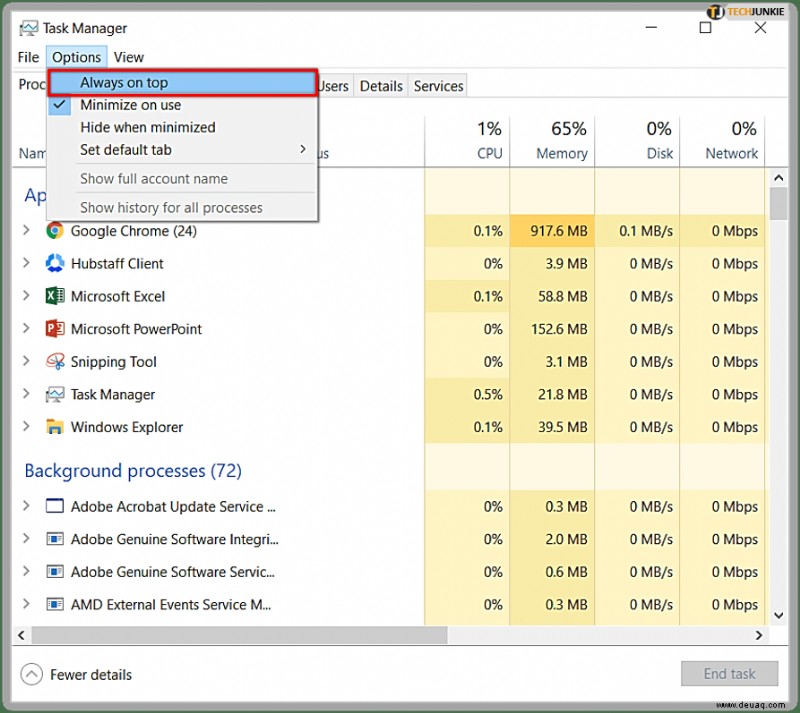Click the Fewer details circle arrow icon
This screenshot has height=713, width=800.
click(32, 674)
